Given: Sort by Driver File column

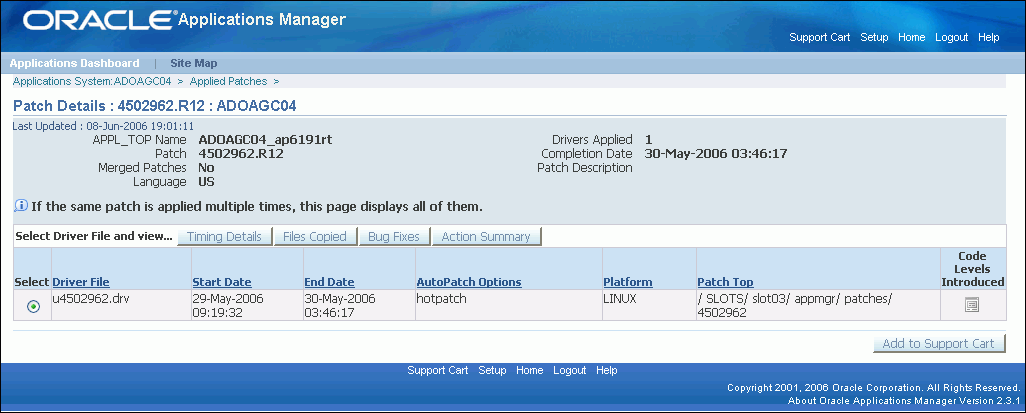Looking at the screenshot, I should pyautogui.click(x=81, y=282).
